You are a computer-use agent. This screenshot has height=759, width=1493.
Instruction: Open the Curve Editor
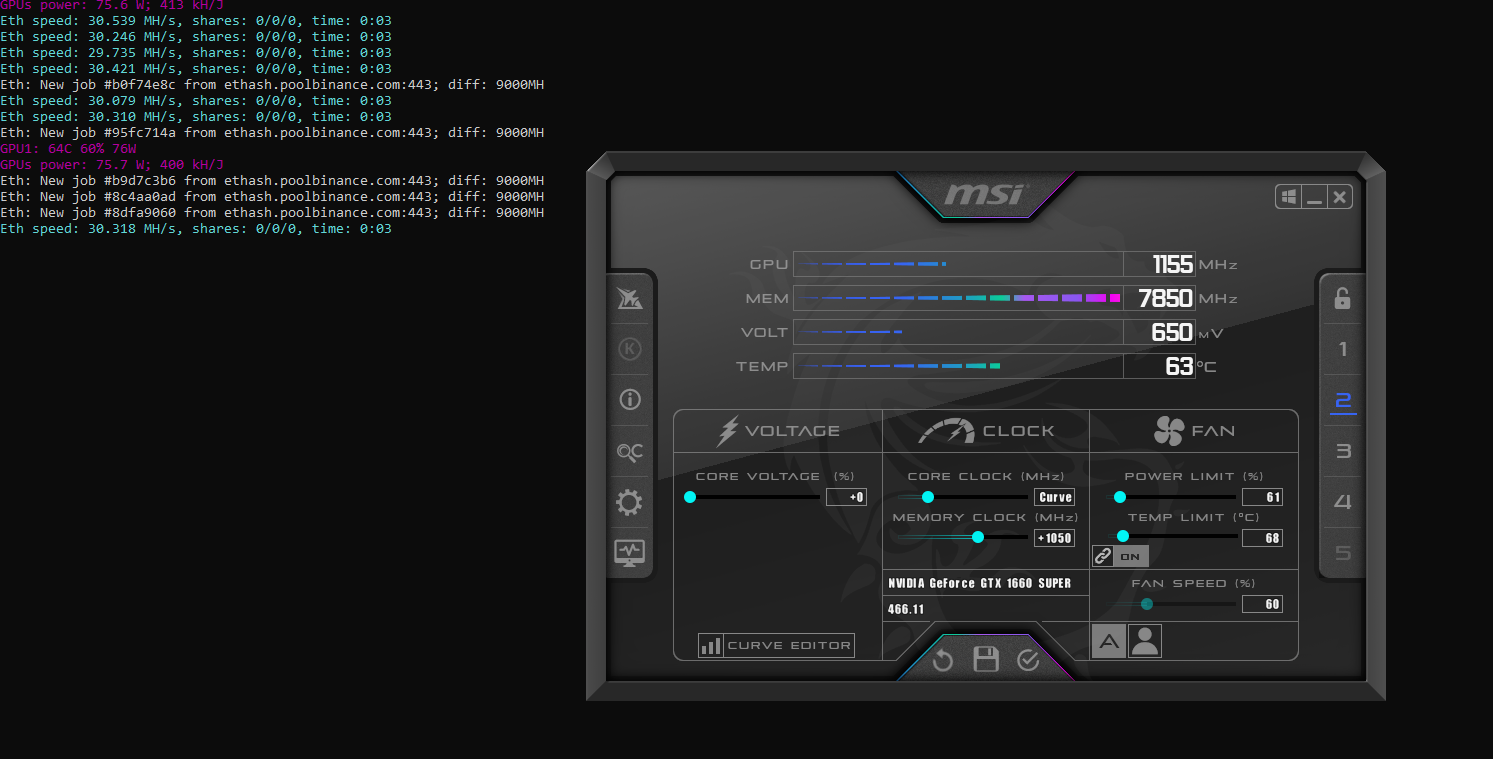coord(776,645)
